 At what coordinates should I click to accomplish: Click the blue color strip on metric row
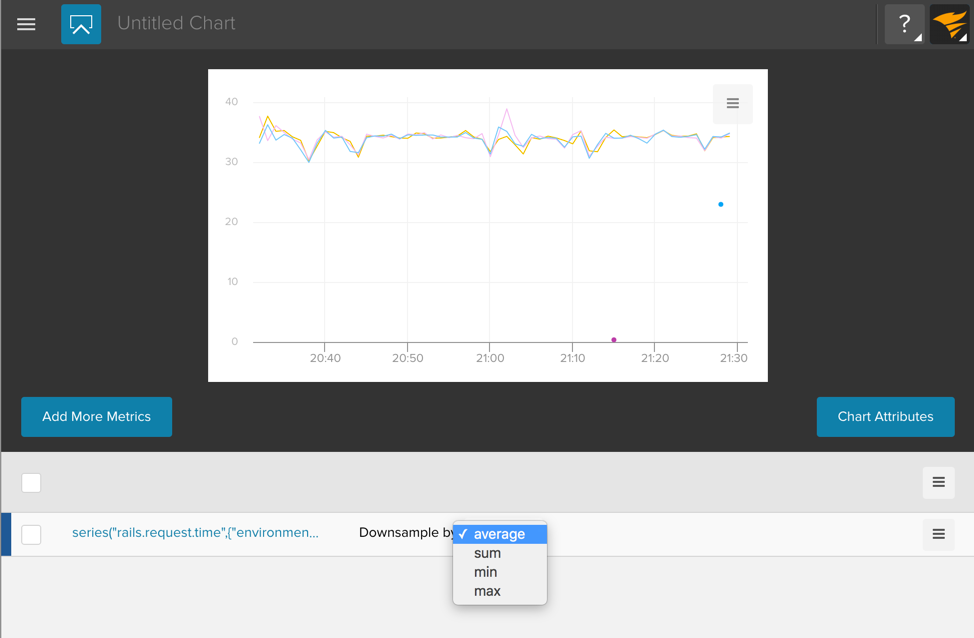[x=6, y=534]
